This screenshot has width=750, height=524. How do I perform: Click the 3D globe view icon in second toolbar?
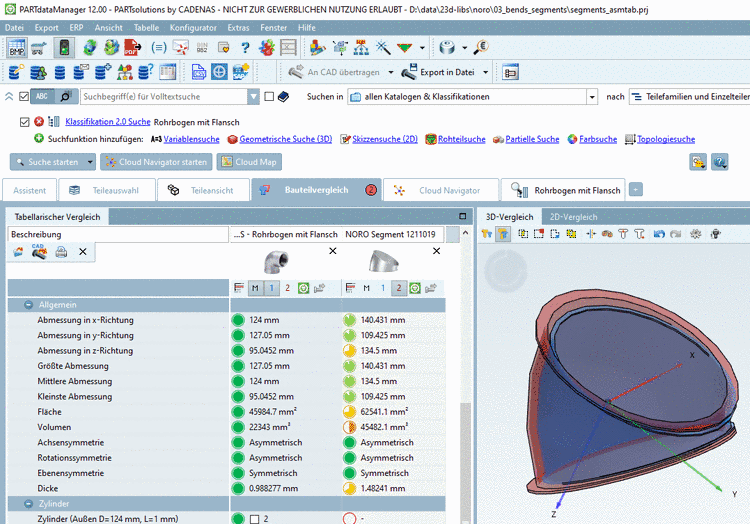coord(219,72)
